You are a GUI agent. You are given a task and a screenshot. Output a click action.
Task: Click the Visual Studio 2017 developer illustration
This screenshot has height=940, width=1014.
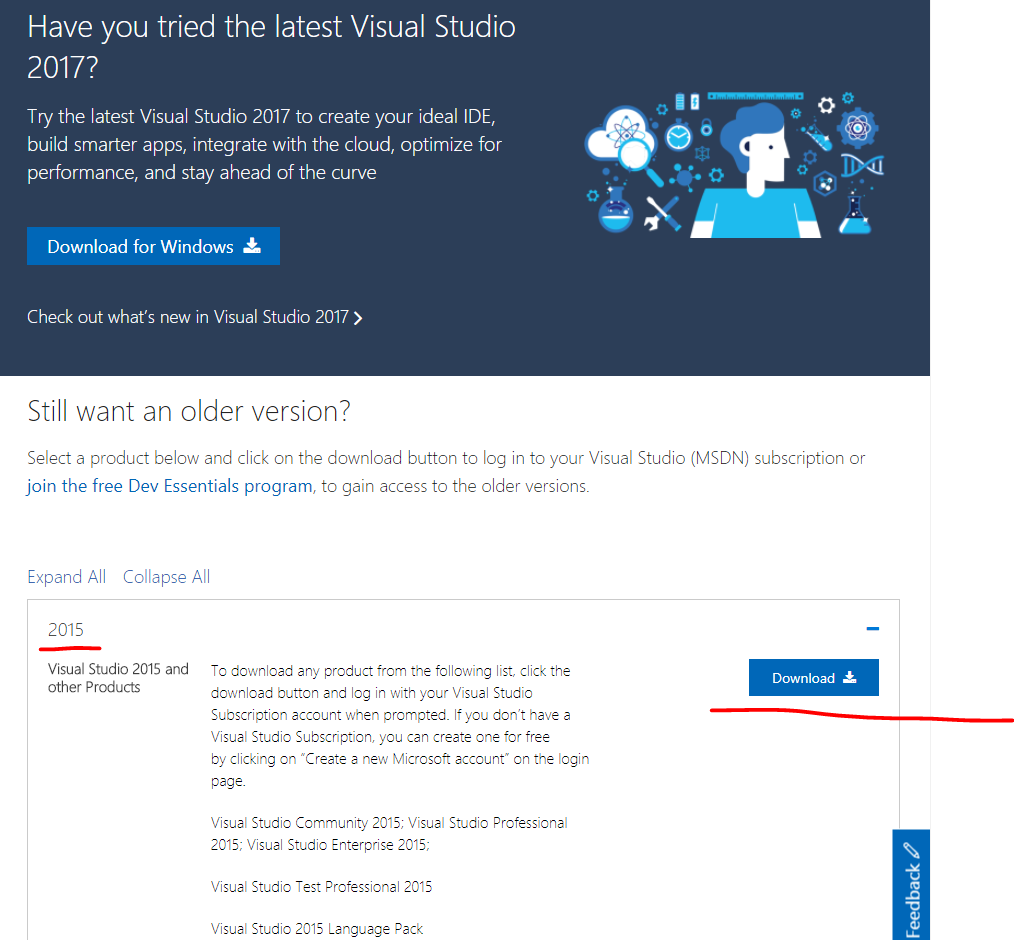(734, 165)
